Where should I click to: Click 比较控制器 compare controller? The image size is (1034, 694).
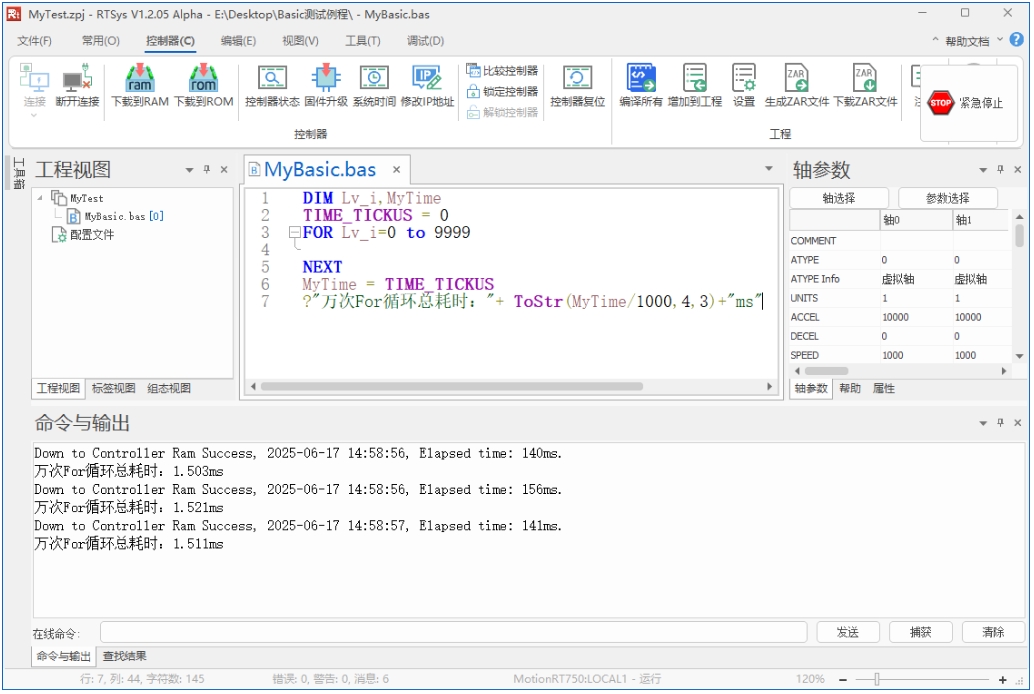coord(502,71)
